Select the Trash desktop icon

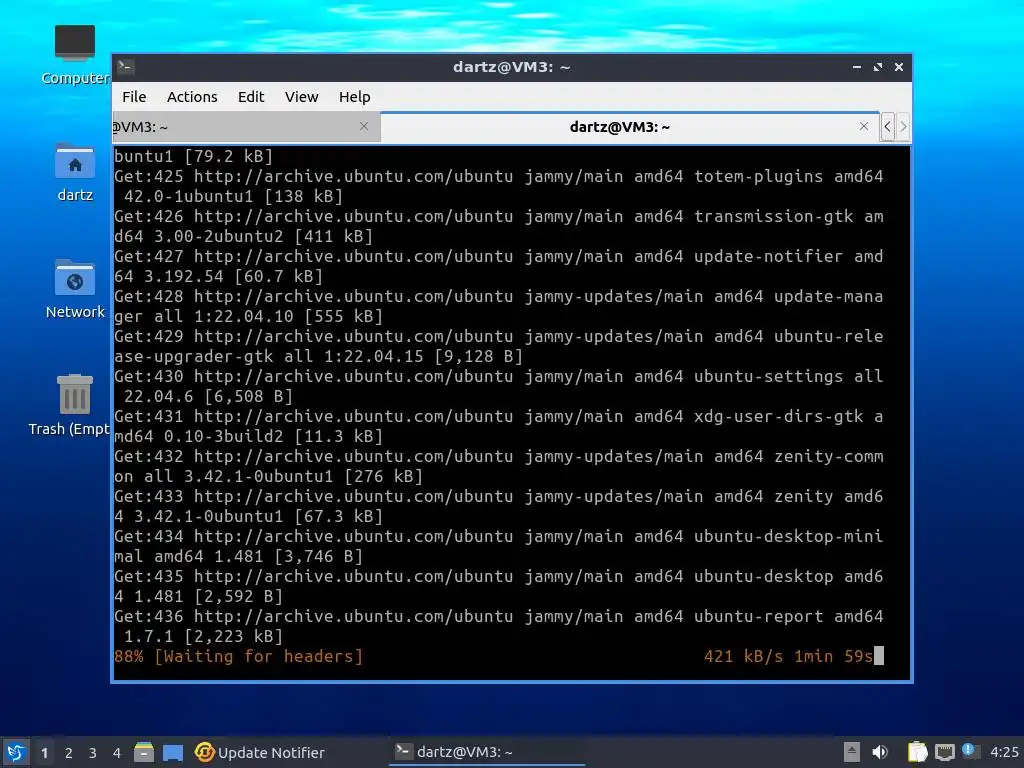(69, 405)
